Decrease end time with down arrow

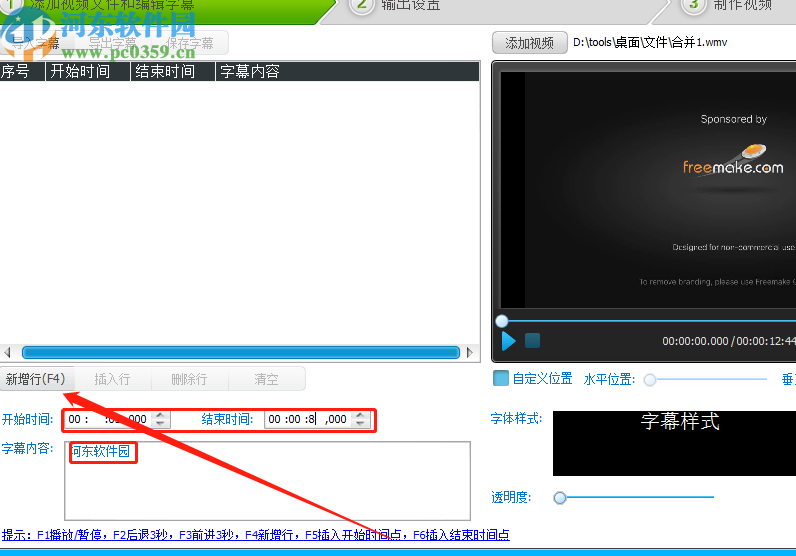pyautogui.click(x=360, y=424)
